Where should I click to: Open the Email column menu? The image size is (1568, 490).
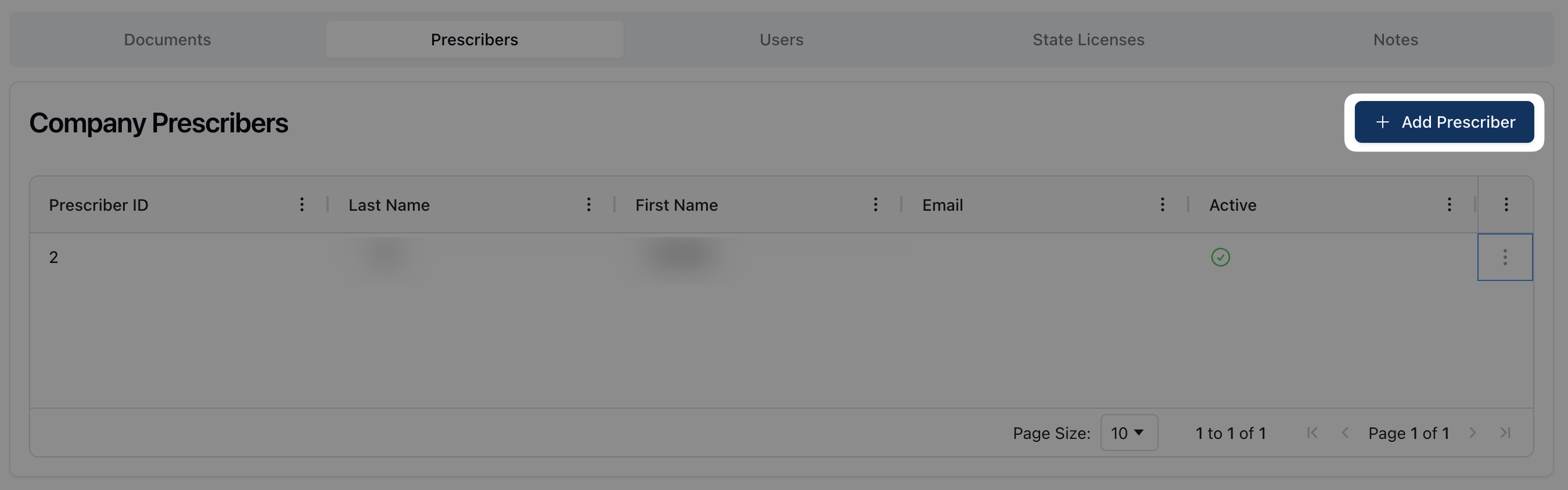[1162, 204]
